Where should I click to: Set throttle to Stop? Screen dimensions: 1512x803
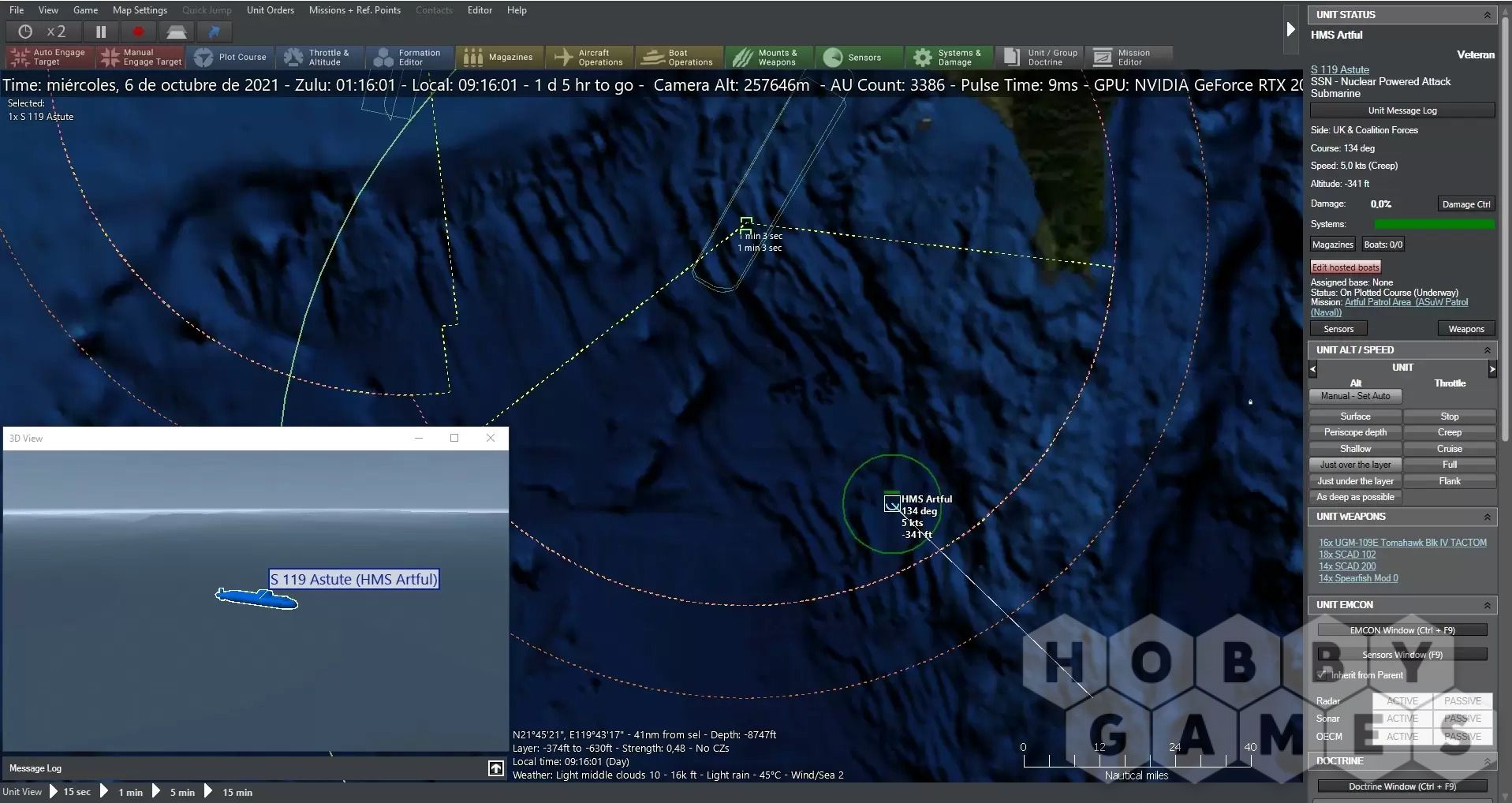click(1449, 416)
